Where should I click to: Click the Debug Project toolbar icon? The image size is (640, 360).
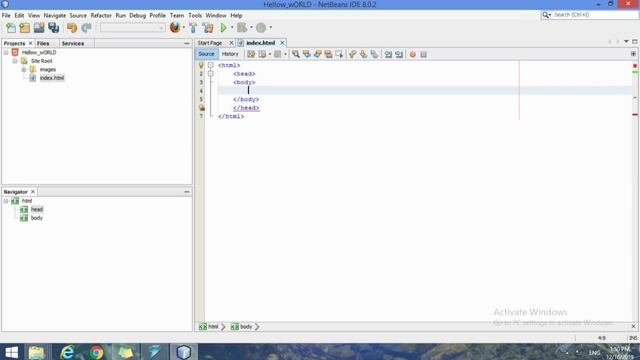[242, 28]
